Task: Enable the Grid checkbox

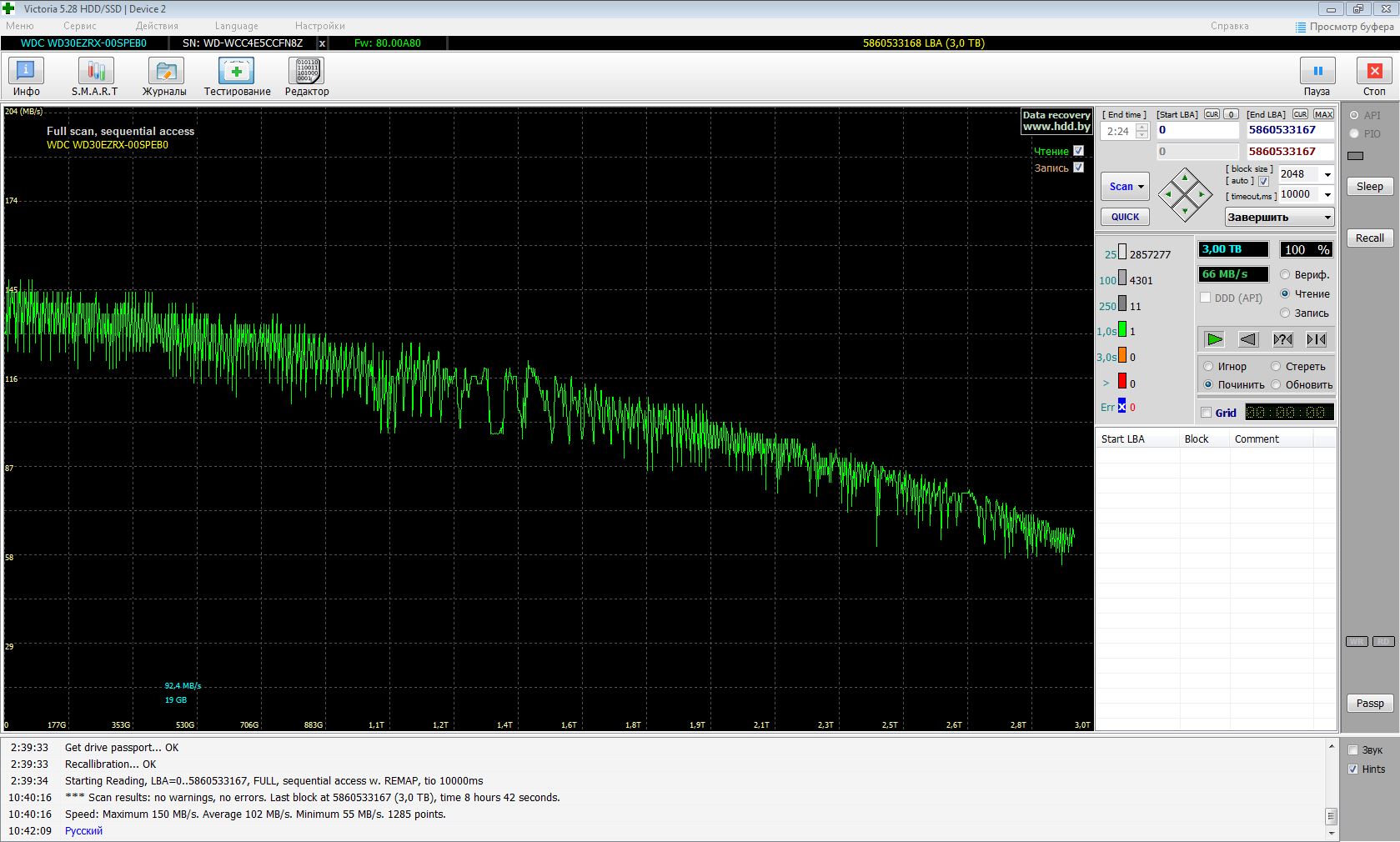Action: 1206,413
